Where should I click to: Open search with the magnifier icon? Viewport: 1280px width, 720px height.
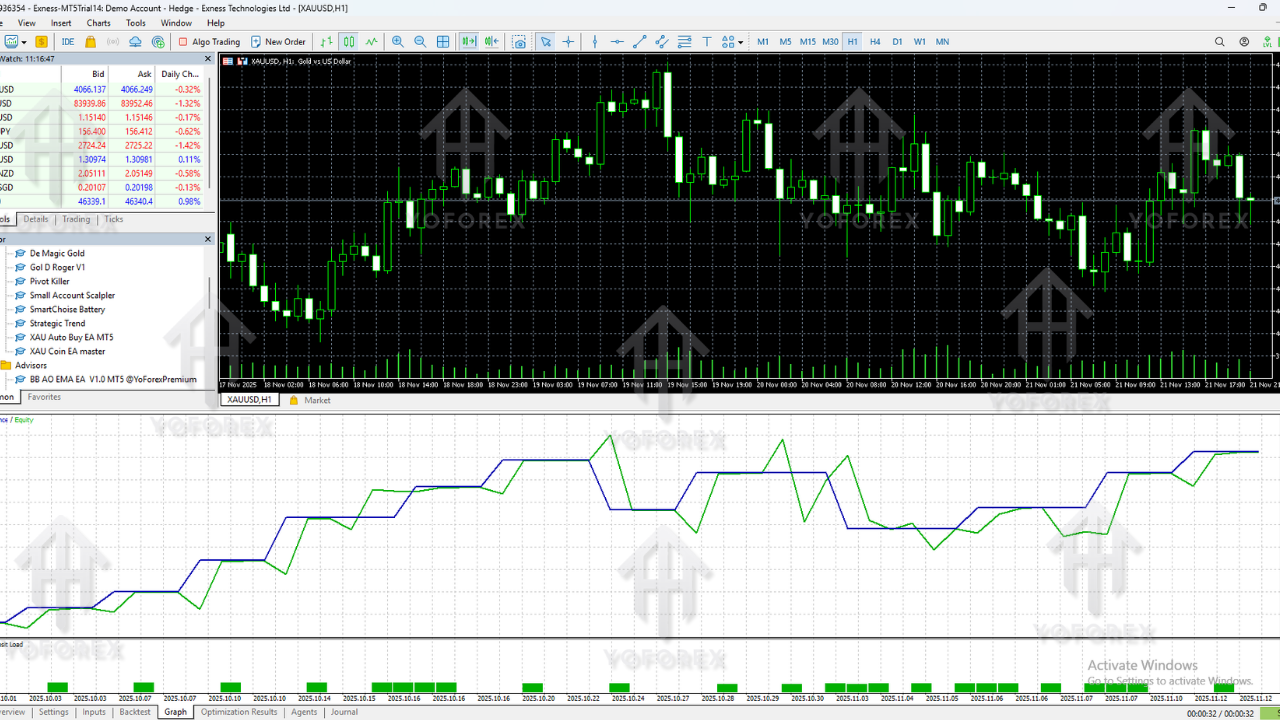1219,42
